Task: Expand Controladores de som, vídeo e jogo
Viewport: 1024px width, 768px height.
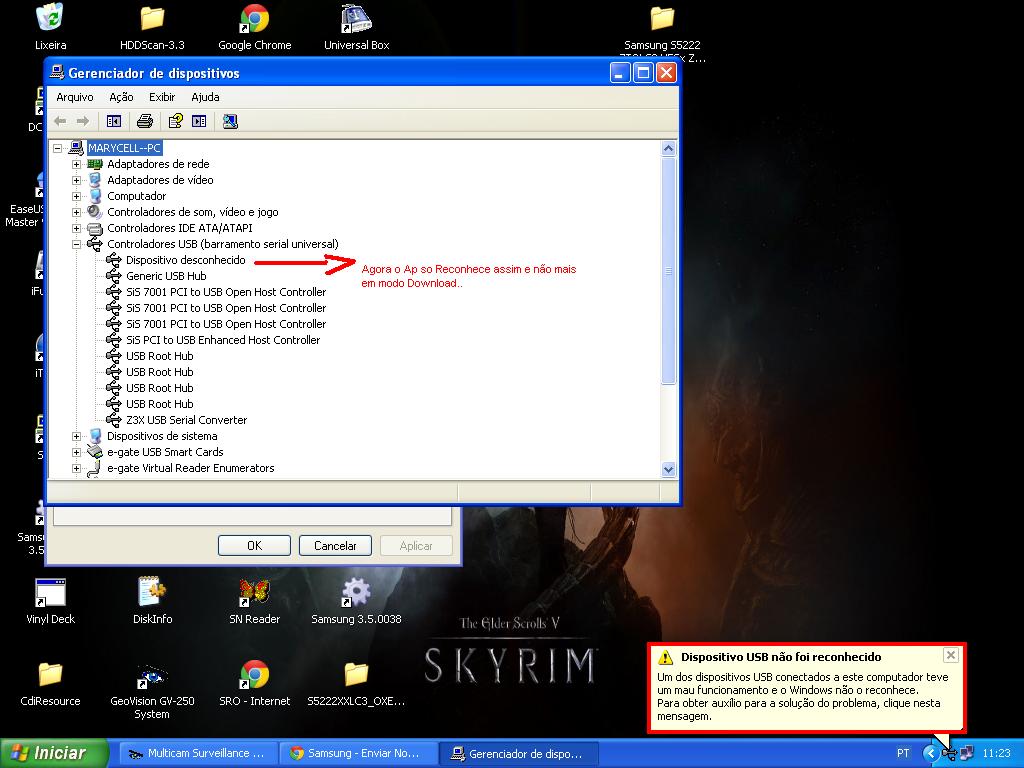Action: pos(76,212)
